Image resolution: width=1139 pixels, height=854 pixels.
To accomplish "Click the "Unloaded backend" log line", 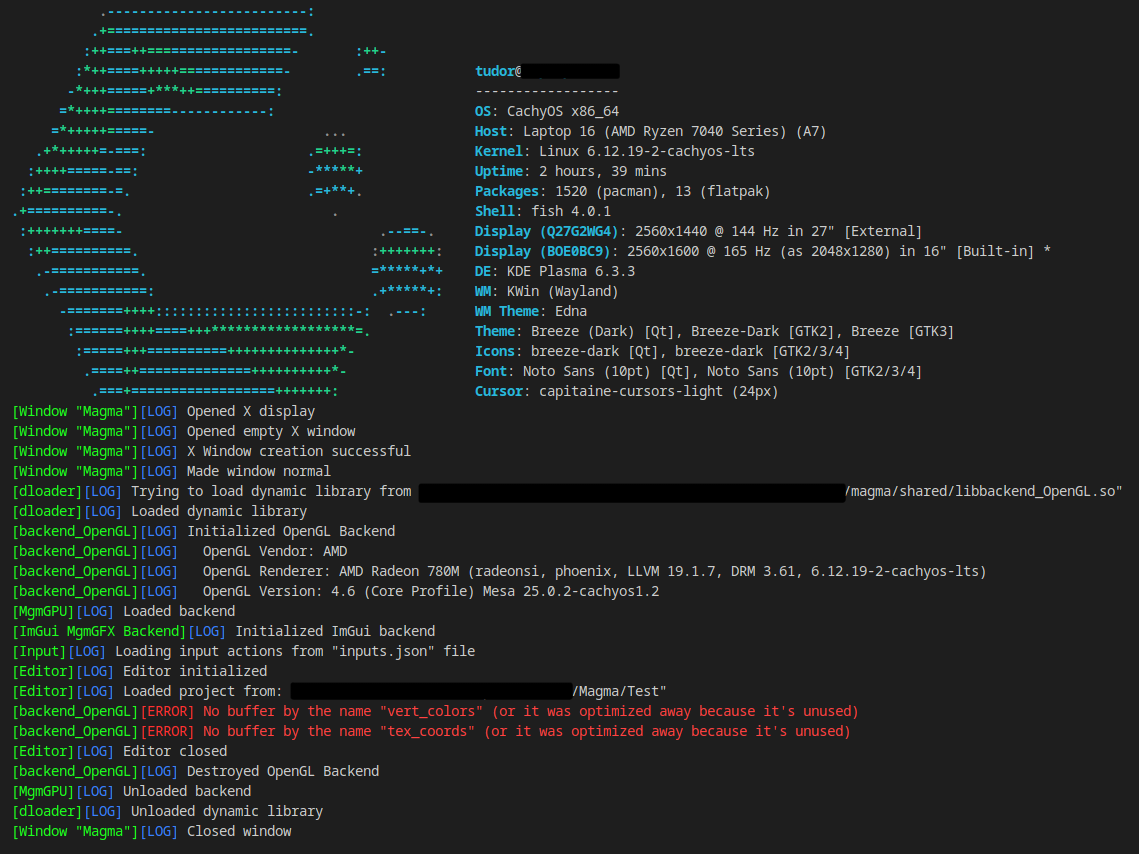I will coord(132,791).
